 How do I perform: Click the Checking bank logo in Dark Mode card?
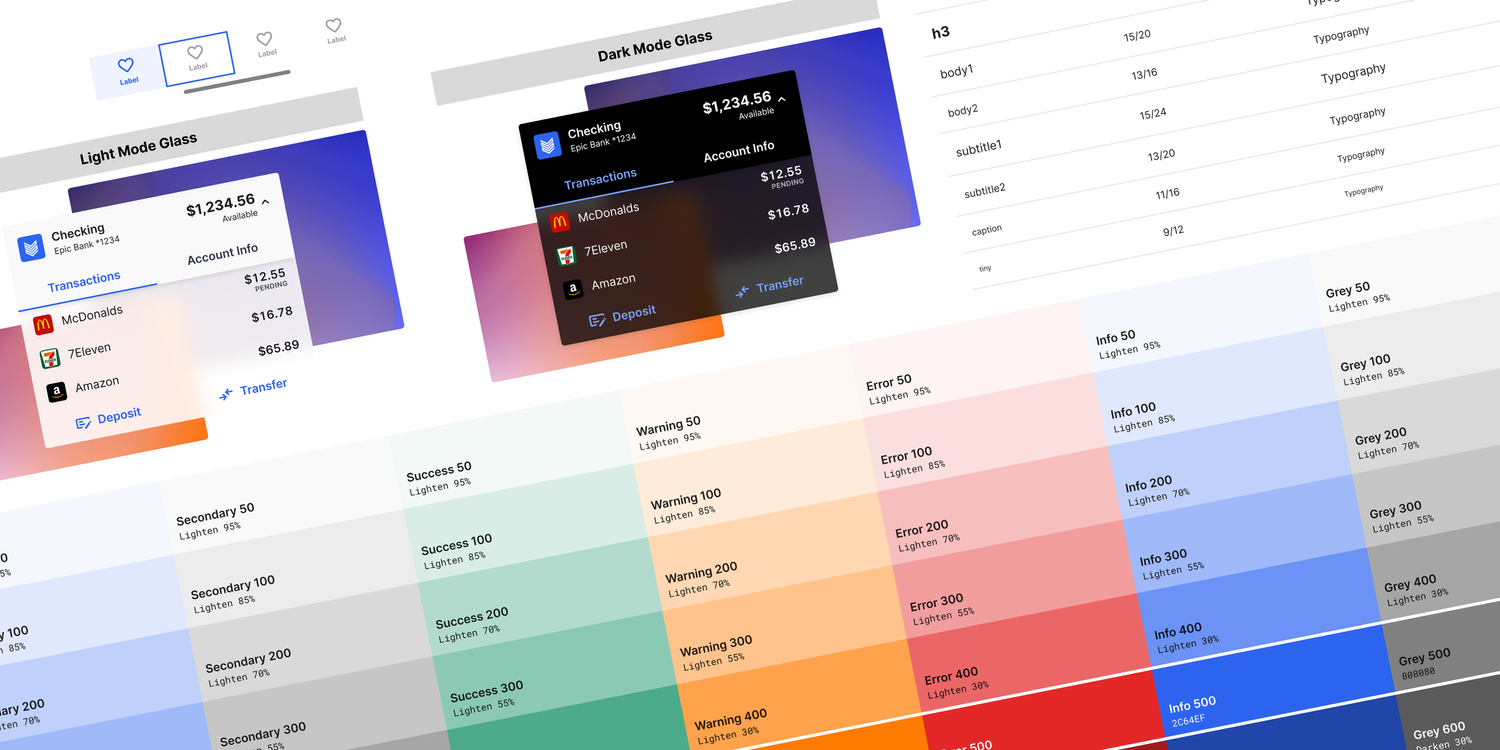(x=547, y=146)
